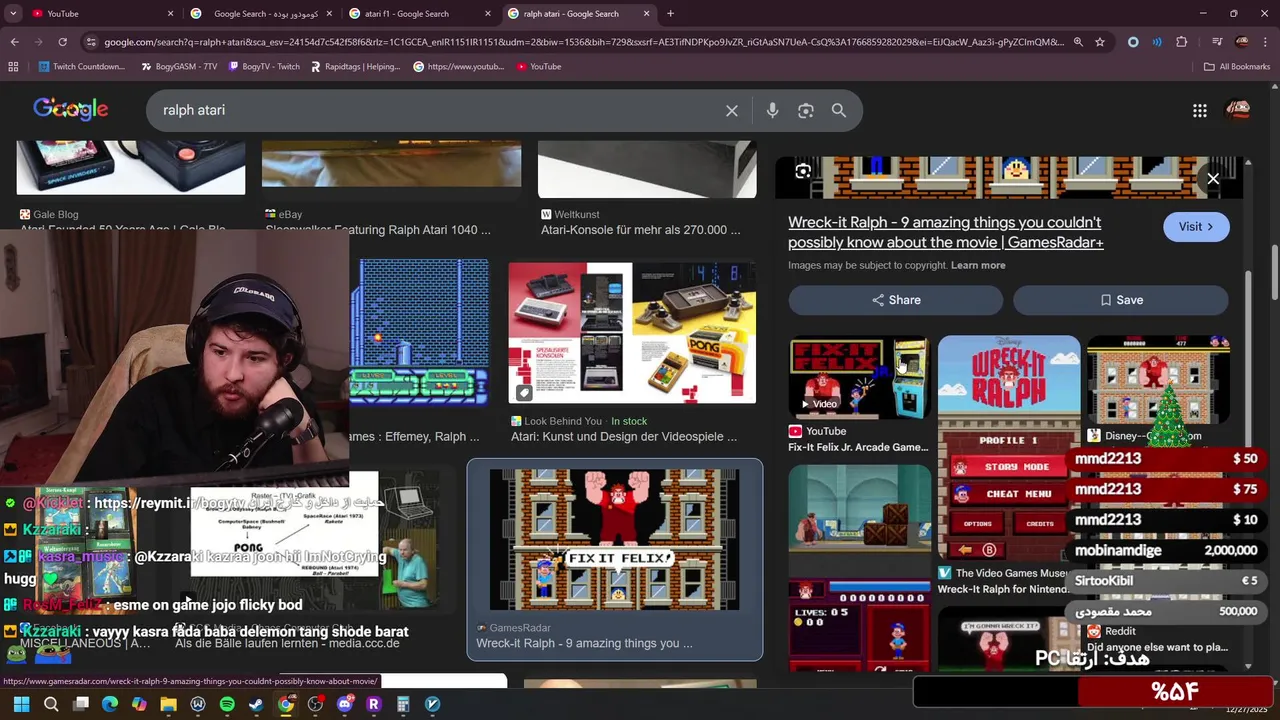Open the Chrome profile avatar in toolbar
The height and width of the screenshot is (720, 1280).
coord(1242,42)
